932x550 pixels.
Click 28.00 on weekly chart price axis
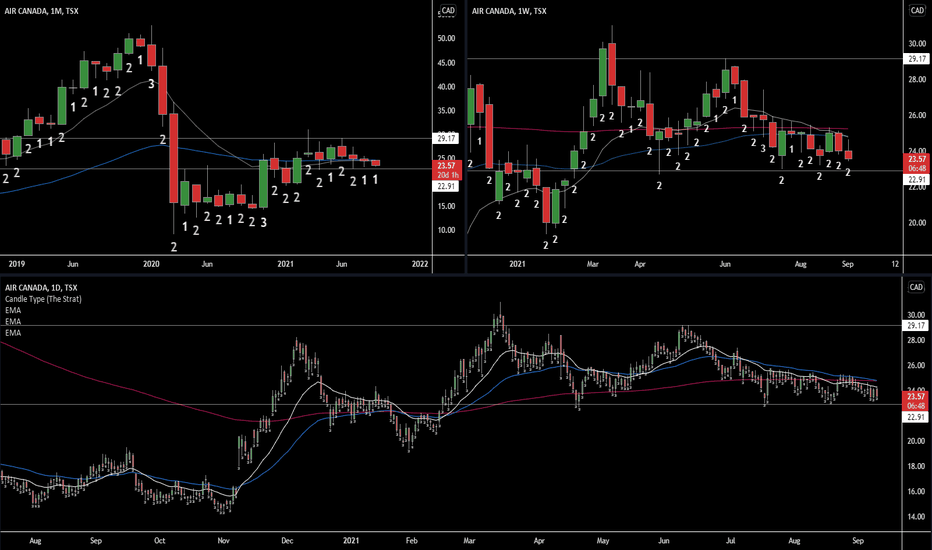[917, 79]
